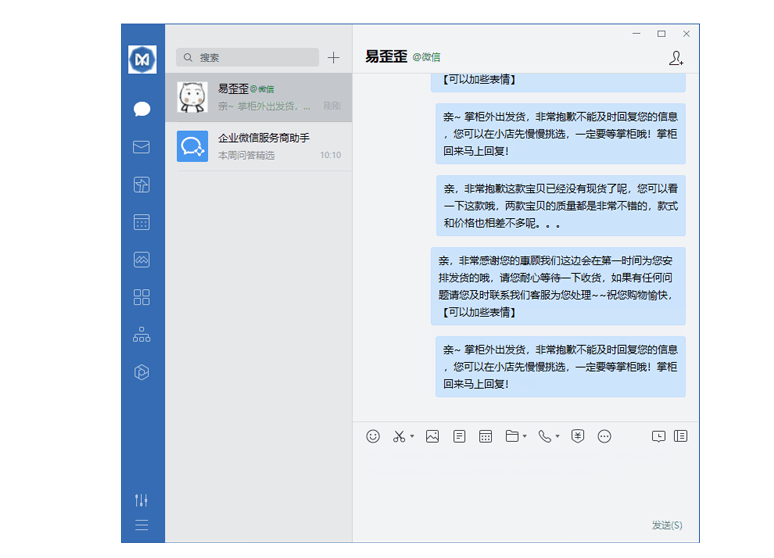Open the documents icon in sidebar
This screenshot has width=774, height=558.
(142, 185)
